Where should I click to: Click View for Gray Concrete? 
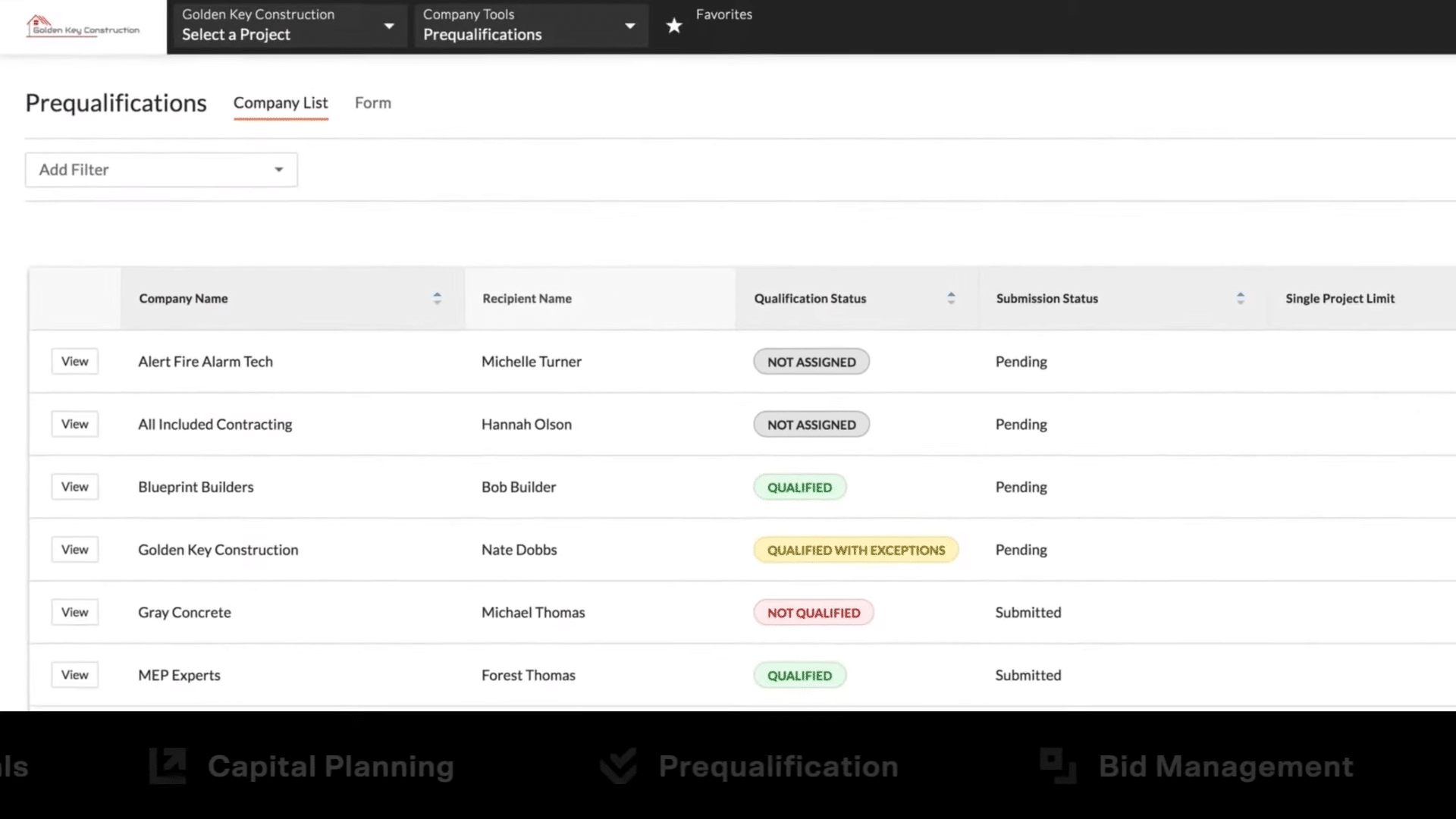point(74,612)
